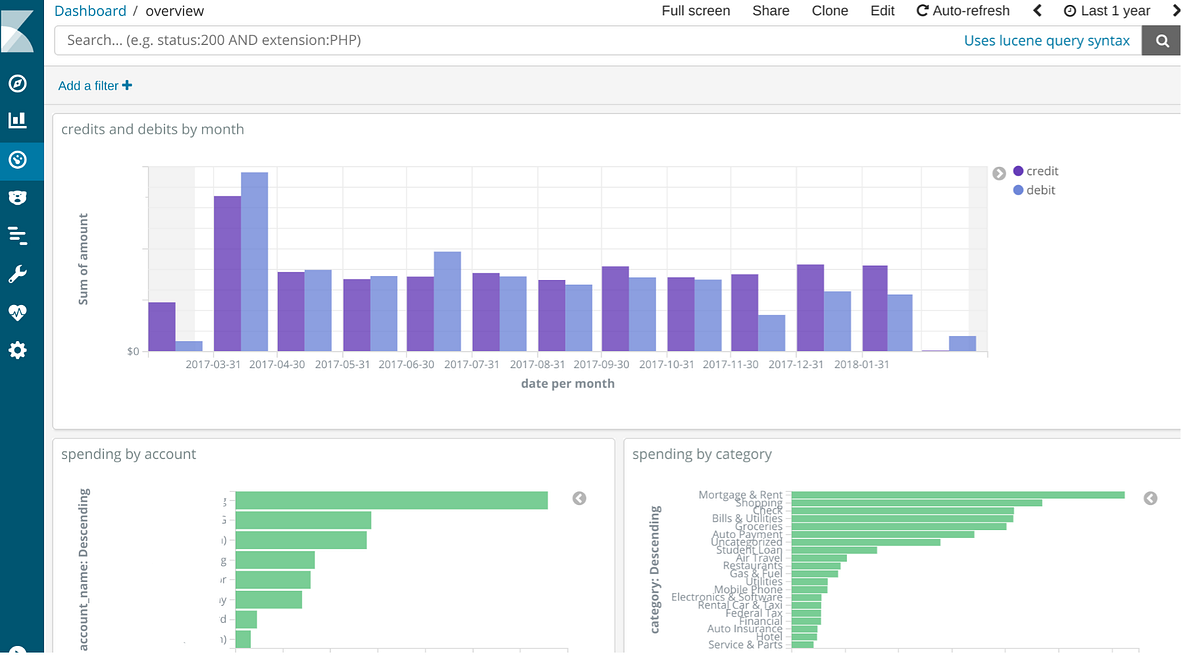Collapse the spending by category legend

[x=1150, y=497]
